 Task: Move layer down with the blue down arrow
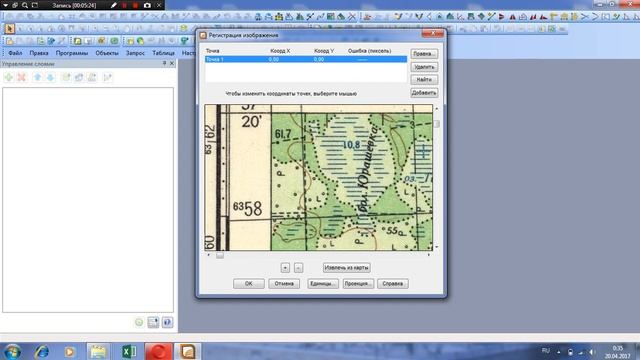point(50,77)
